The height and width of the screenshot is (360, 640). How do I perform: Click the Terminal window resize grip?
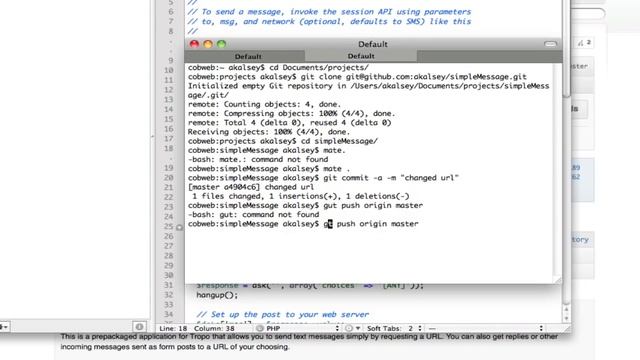558,280
